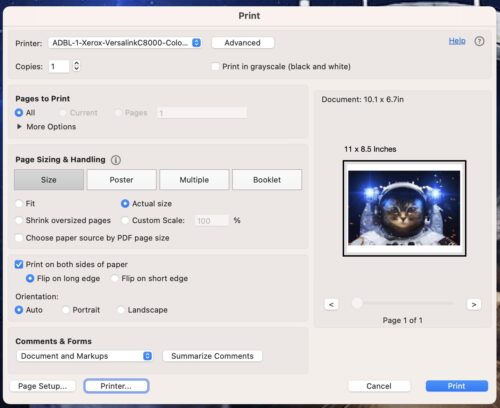Choose Landscape orientation

click(x=121, y=310)
